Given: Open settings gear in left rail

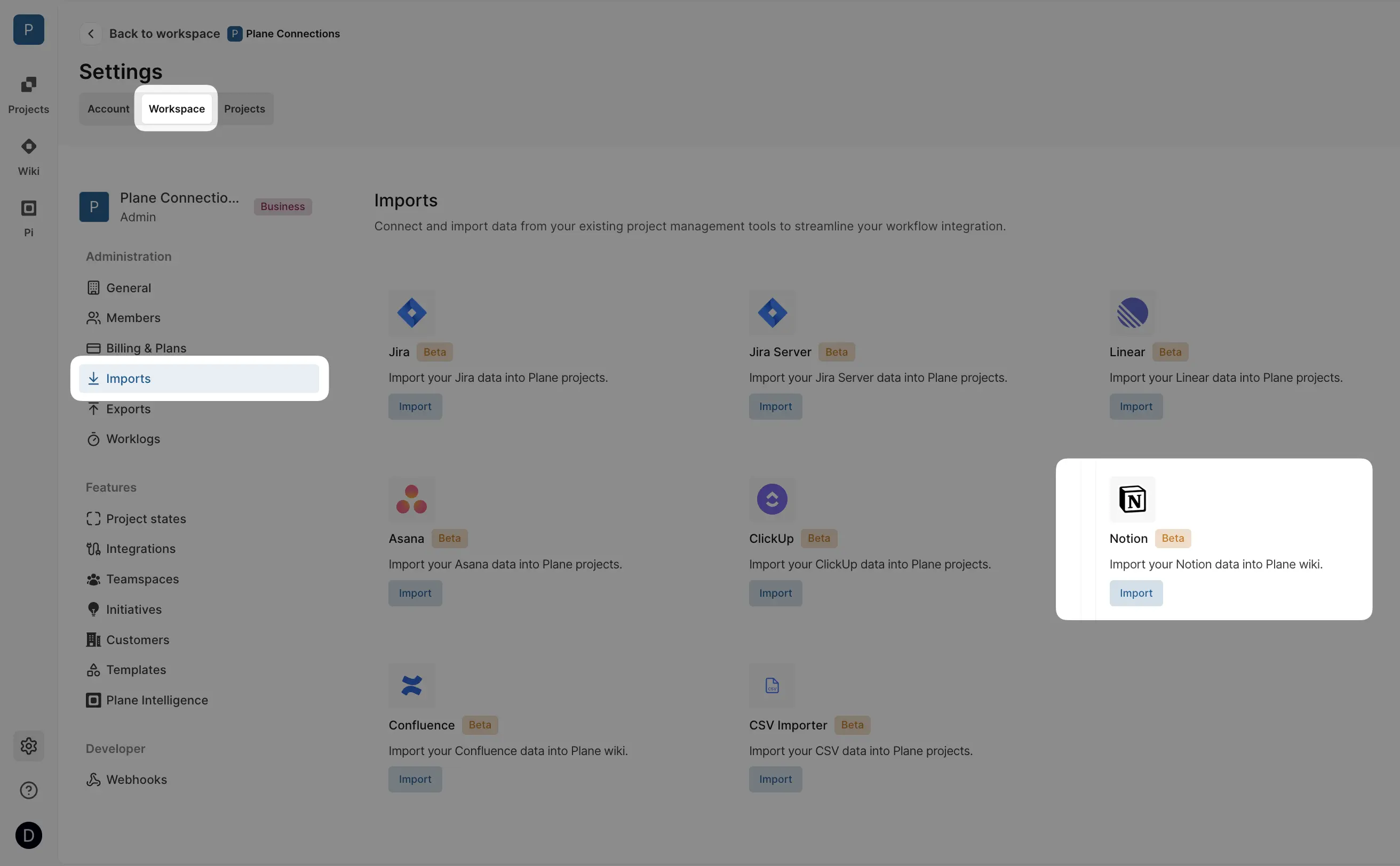Looking at the screenshot, I should click(x=29, y=745).
